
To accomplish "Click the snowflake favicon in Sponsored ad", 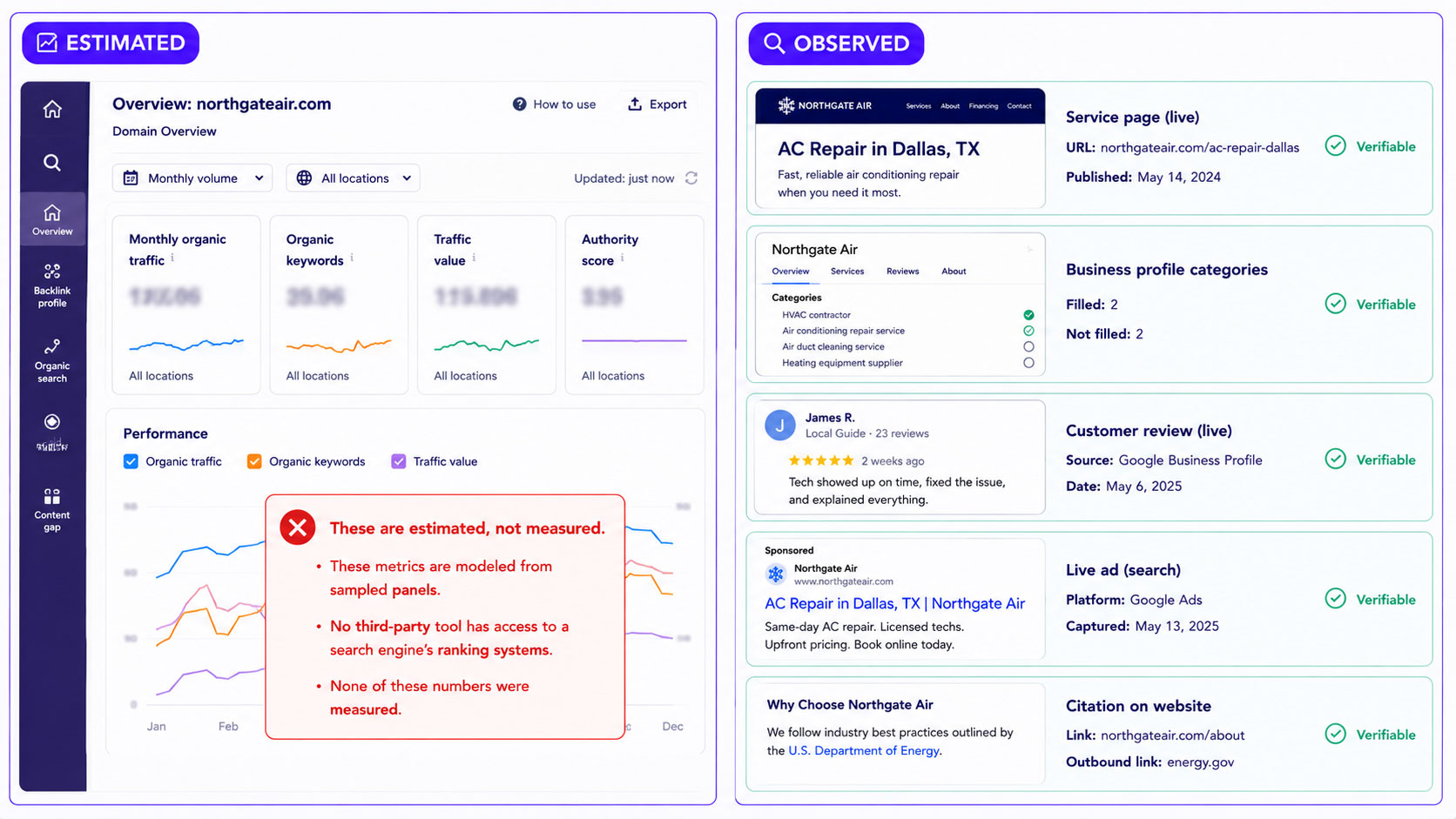I will 775,574.
